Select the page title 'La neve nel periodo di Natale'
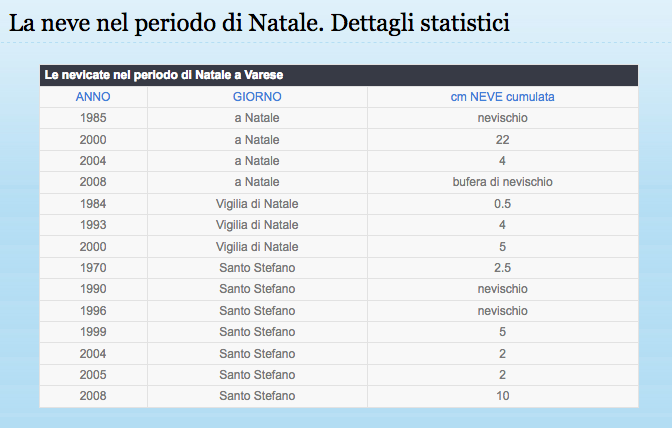Viewport: 672px width, 428px height. [x=166, y=23]
